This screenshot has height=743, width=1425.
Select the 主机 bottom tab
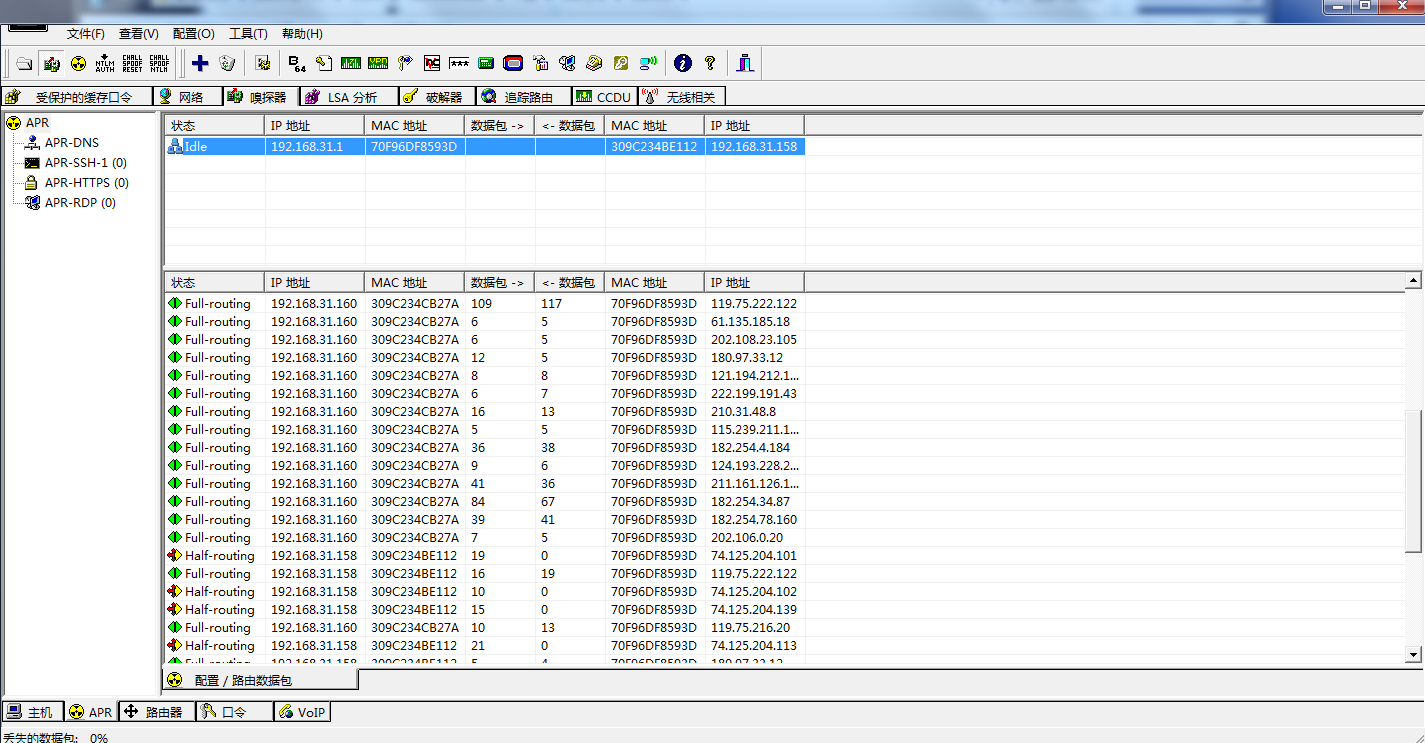[x=33, y=712]
